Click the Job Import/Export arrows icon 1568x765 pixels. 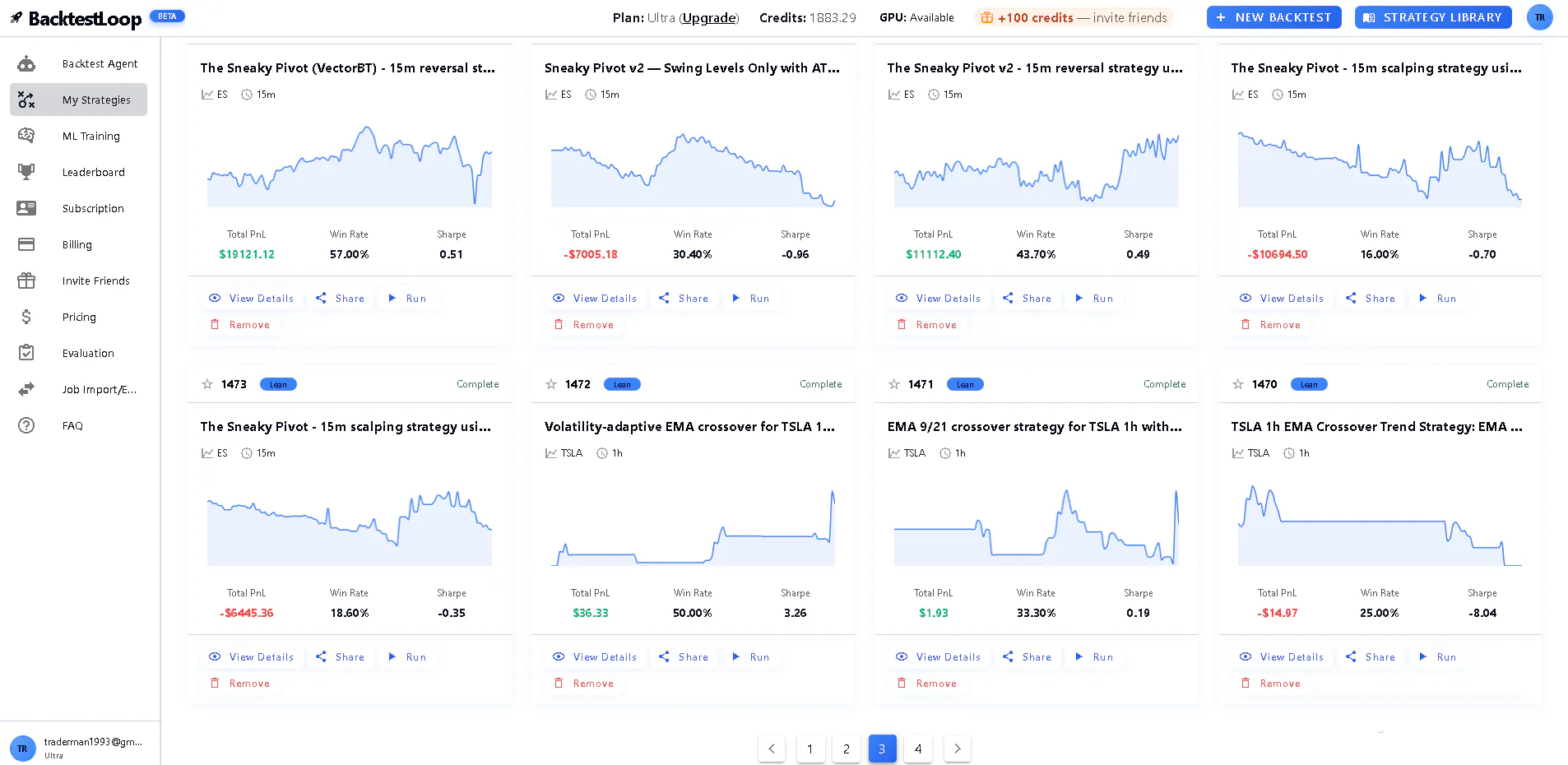point(26,389)
